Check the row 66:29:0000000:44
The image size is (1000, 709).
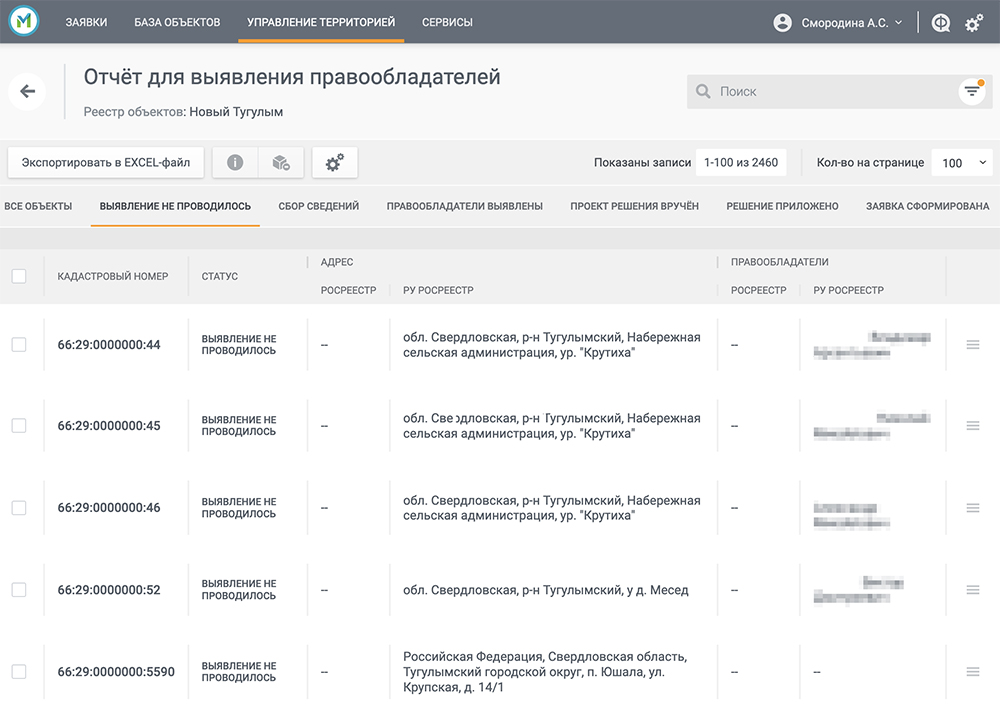coord(19,344)
